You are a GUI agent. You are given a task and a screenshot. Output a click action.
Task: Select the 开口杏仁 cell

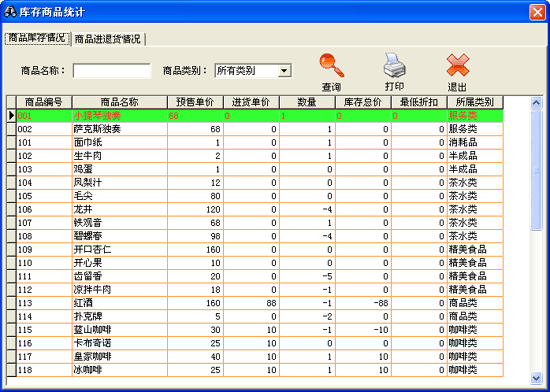click(x=120, y=250)
